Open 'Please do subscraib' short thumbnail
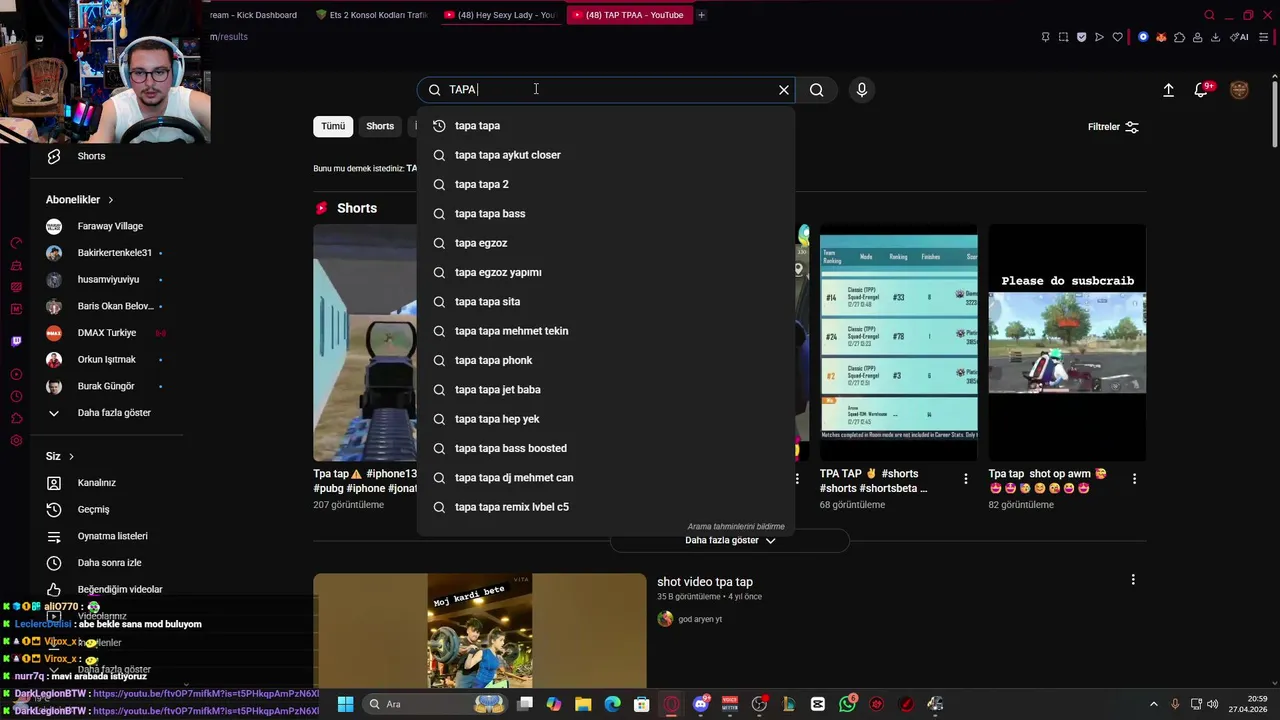The height and width of the screenshot is (720, 1280). (1067, 342)
